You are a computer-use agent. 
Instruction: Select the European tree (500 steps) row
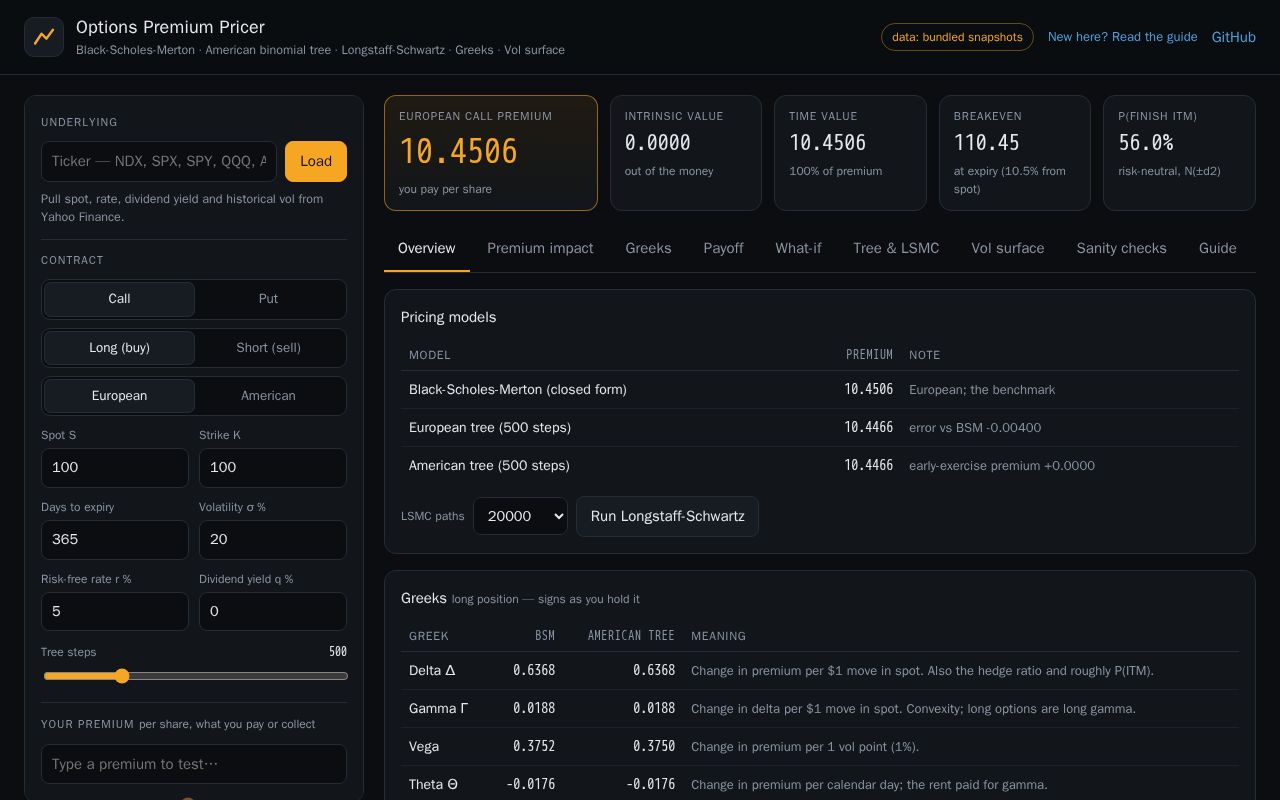(820, 428)
